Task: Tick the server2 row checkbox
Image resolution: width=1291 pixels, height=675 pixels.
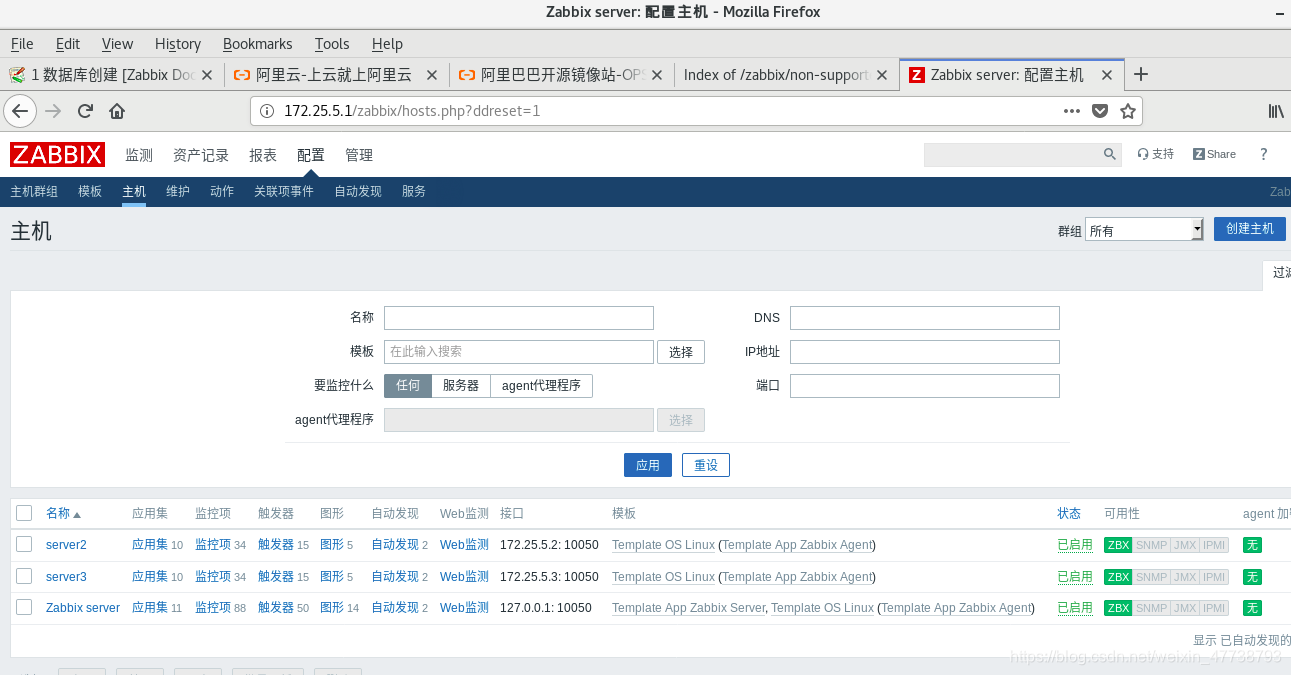Action: pyautogui.click(x=24, y=544)
